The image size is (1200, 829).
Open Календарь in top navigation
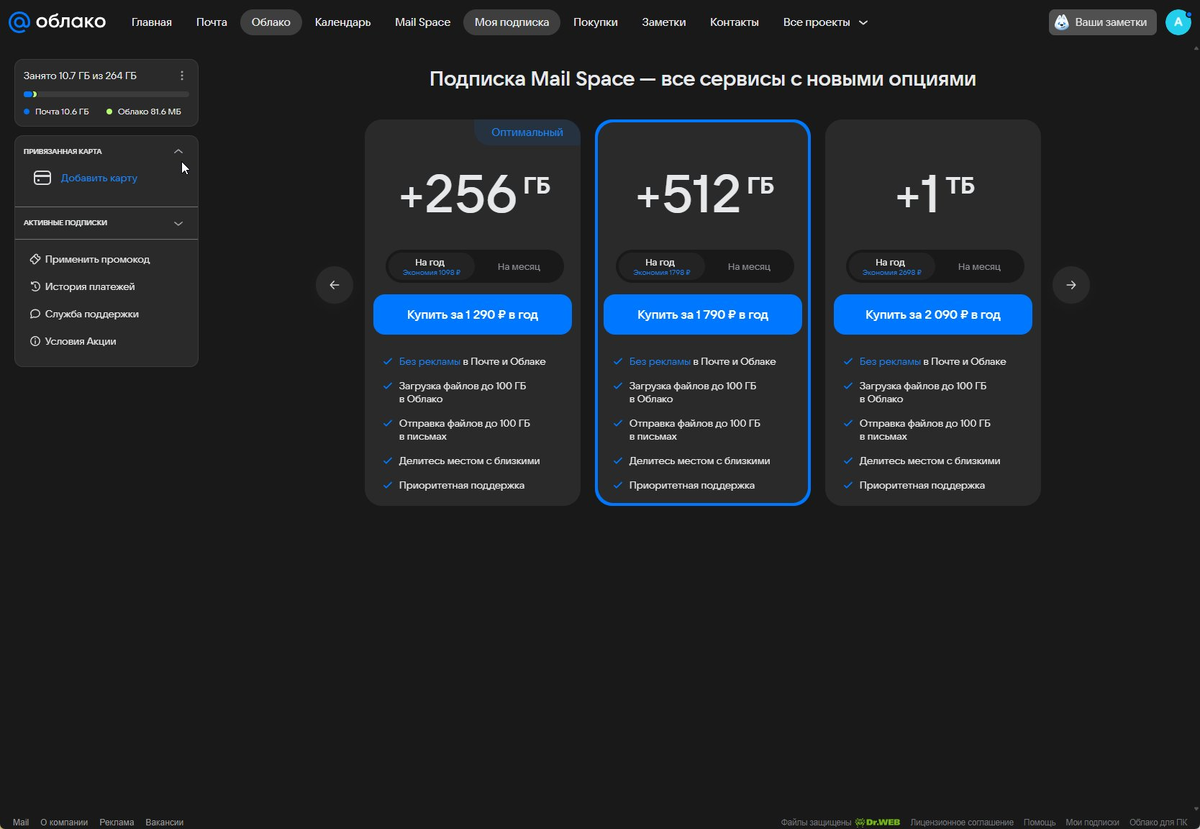(x=342, y=22)
